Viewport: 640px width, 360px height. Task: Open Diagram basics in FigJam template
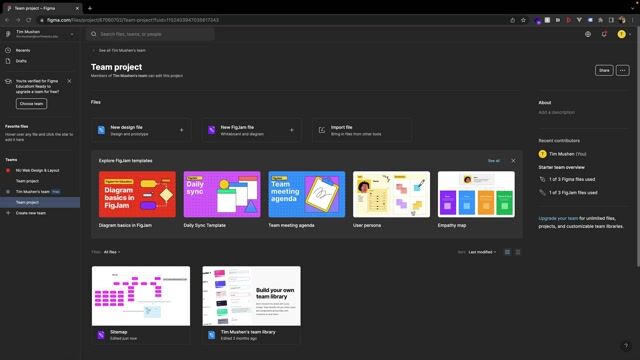click(x=137, y=194)
